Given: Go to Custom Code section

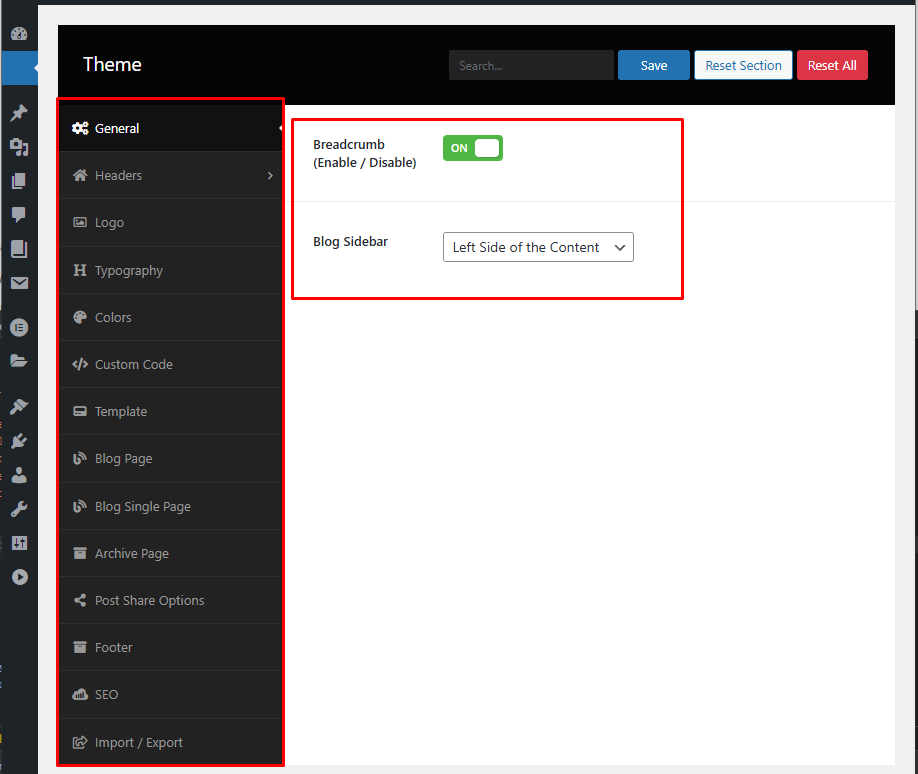Looking at the screenshot, I should (x=133, y=365).
